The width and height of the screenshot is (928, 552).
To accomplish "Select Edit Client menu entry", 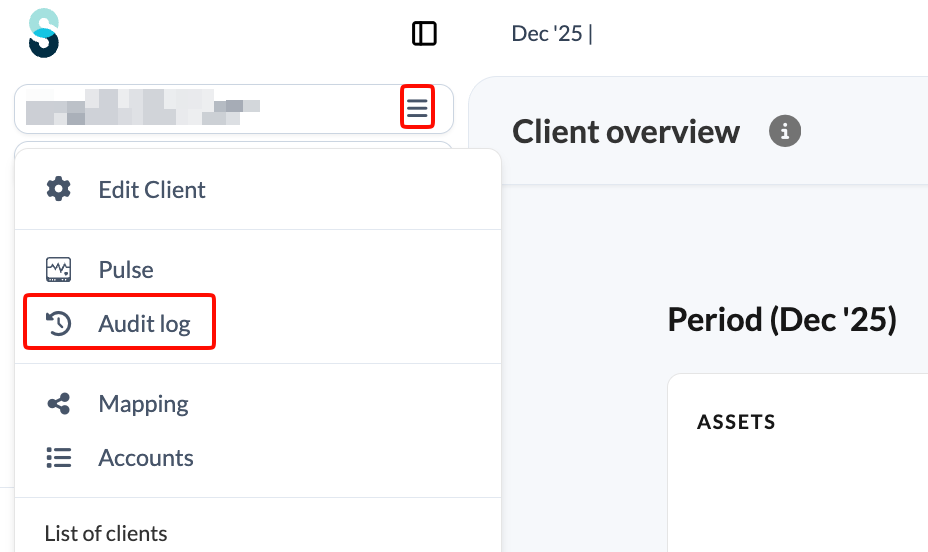I will click(x=152, y=190).
